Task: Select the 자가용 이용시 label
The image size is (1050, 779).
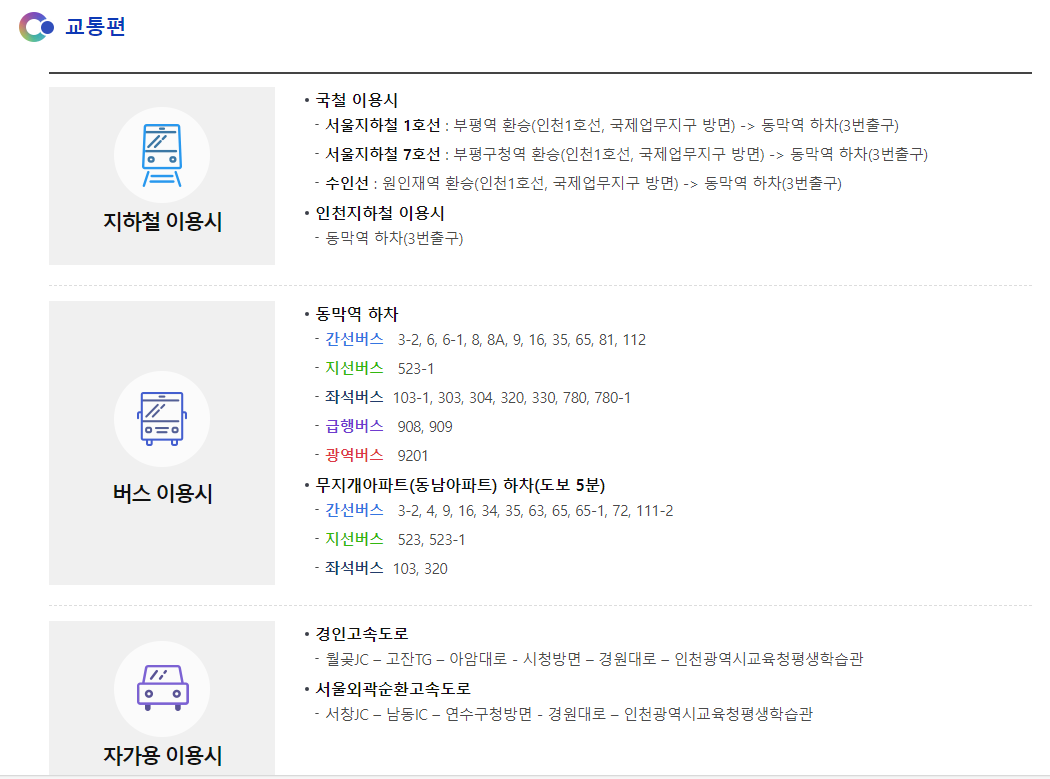Action: (x=162, y=755)
